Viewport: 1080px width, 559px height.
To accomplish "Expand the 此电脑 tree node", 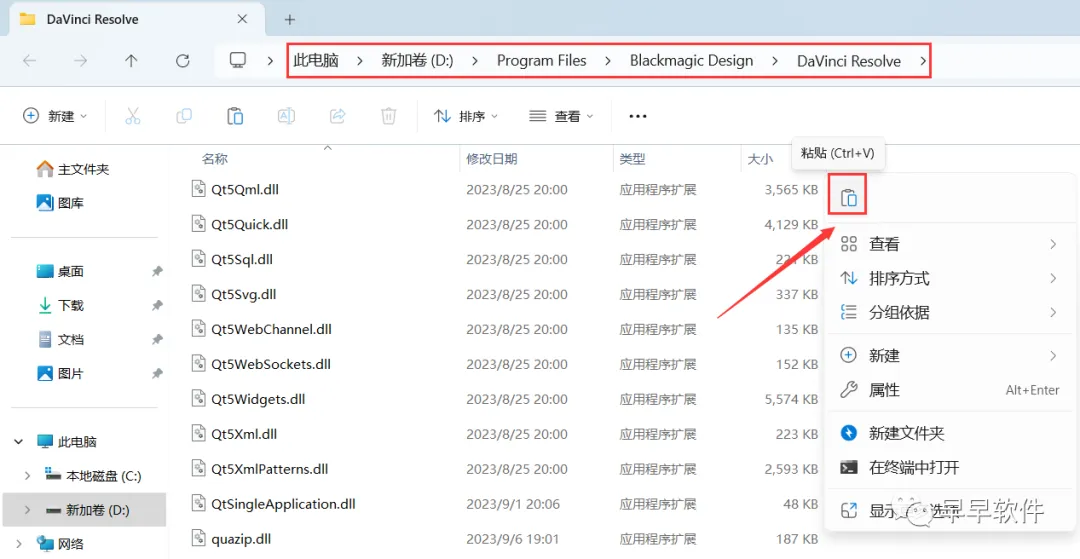I will [18, 441].
